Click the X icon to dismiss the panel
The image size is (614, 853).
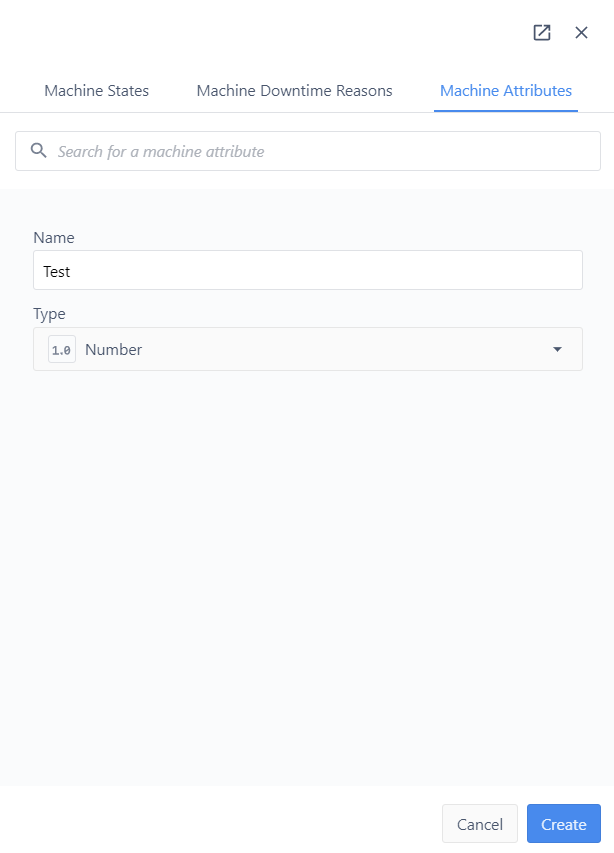pos(581,32)
